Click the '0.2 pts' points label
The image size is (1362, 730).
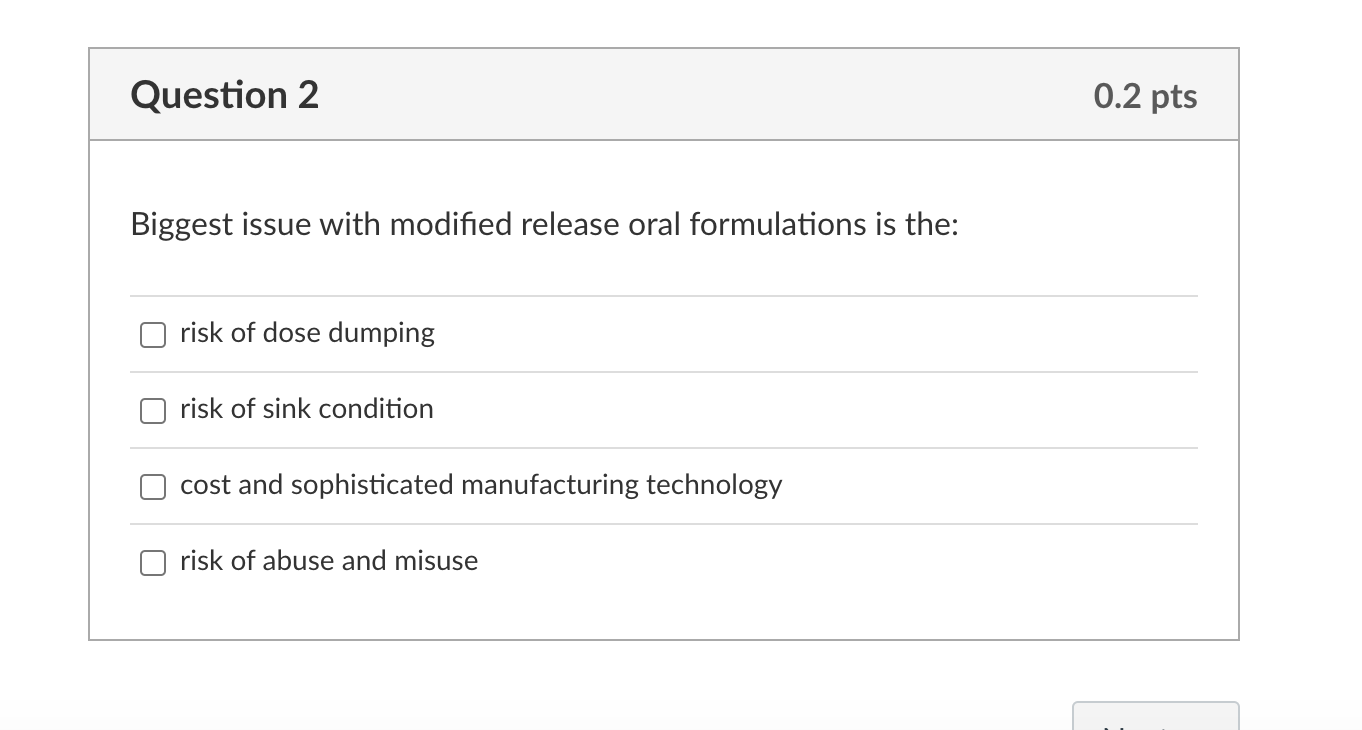1145,95
